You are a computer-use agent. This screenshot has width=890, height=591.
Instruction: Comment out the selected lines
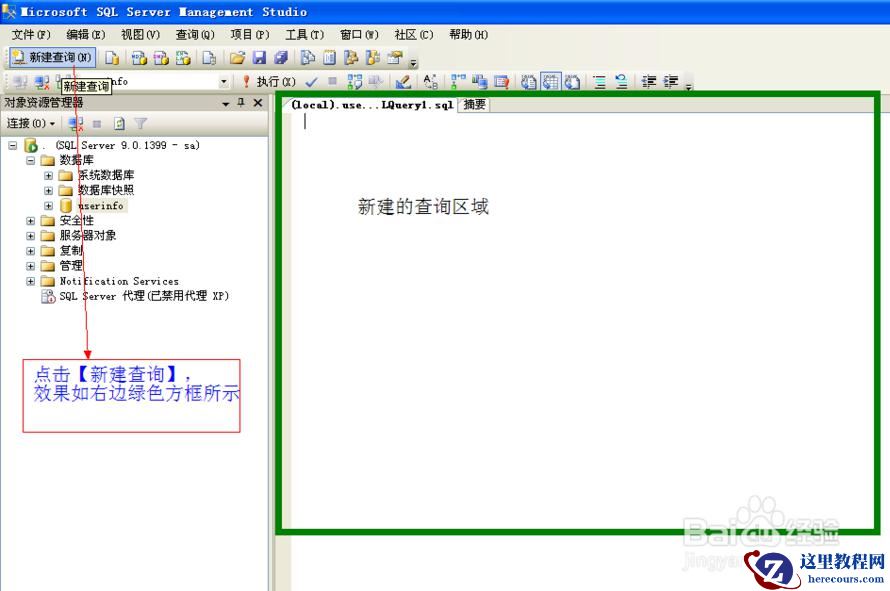coord(599,82)
